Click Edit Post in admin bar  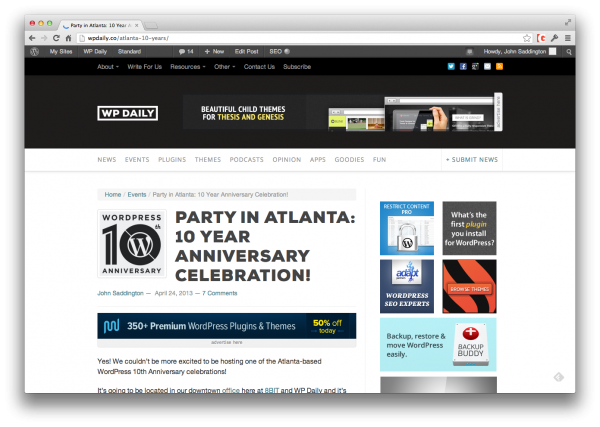coord(246,51)
